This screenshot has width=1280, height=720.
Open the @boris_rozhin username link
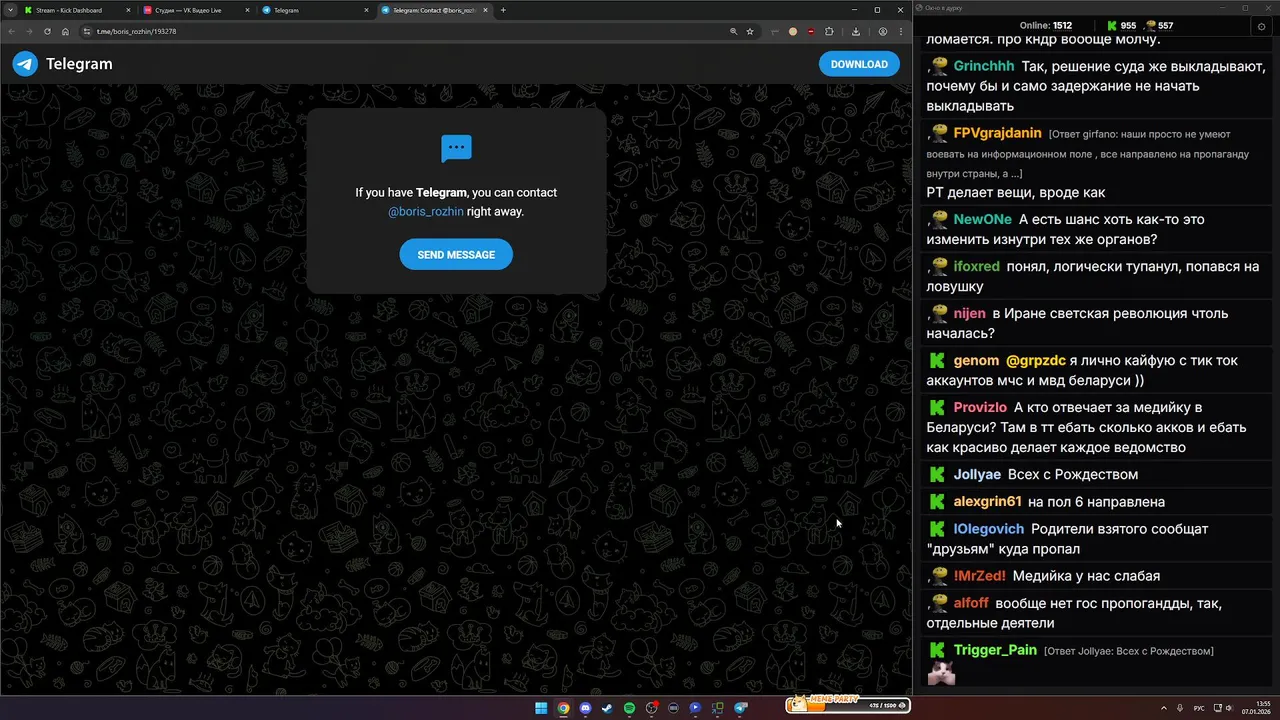(x=426, y=212)
